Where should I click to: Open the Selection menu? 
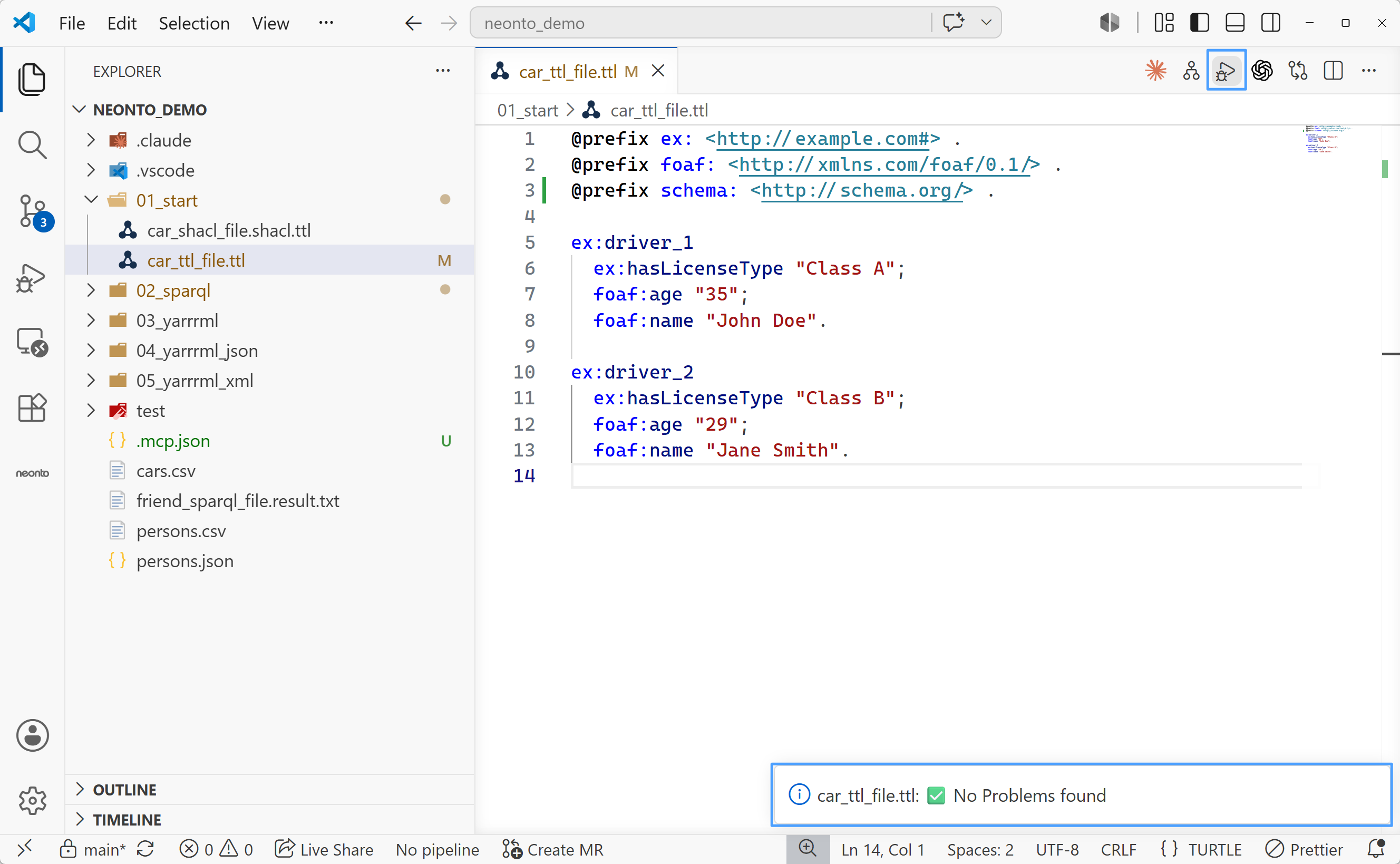(x=193, y=23)
